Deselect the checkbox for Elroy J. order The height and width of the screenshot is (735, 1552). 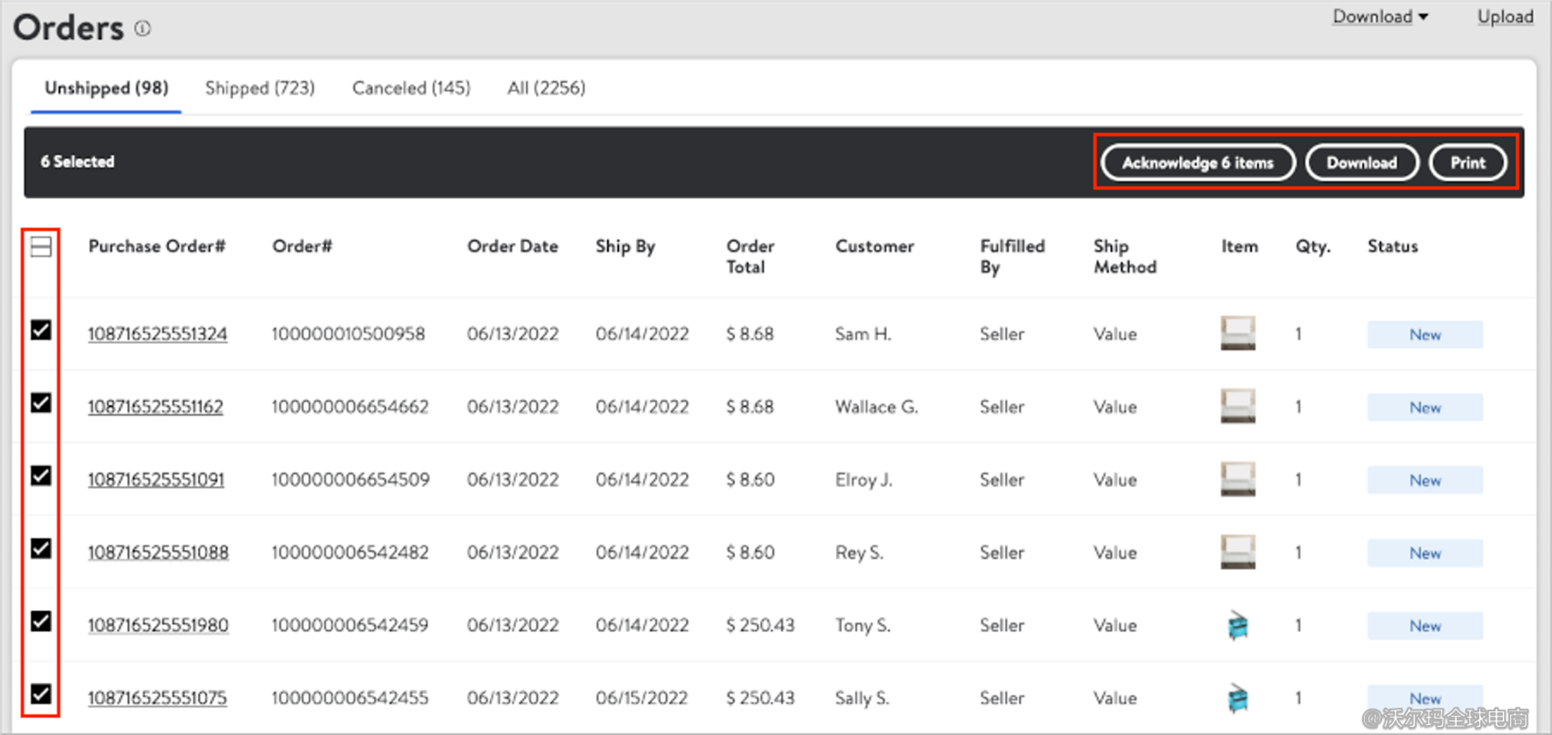point(41,476)
